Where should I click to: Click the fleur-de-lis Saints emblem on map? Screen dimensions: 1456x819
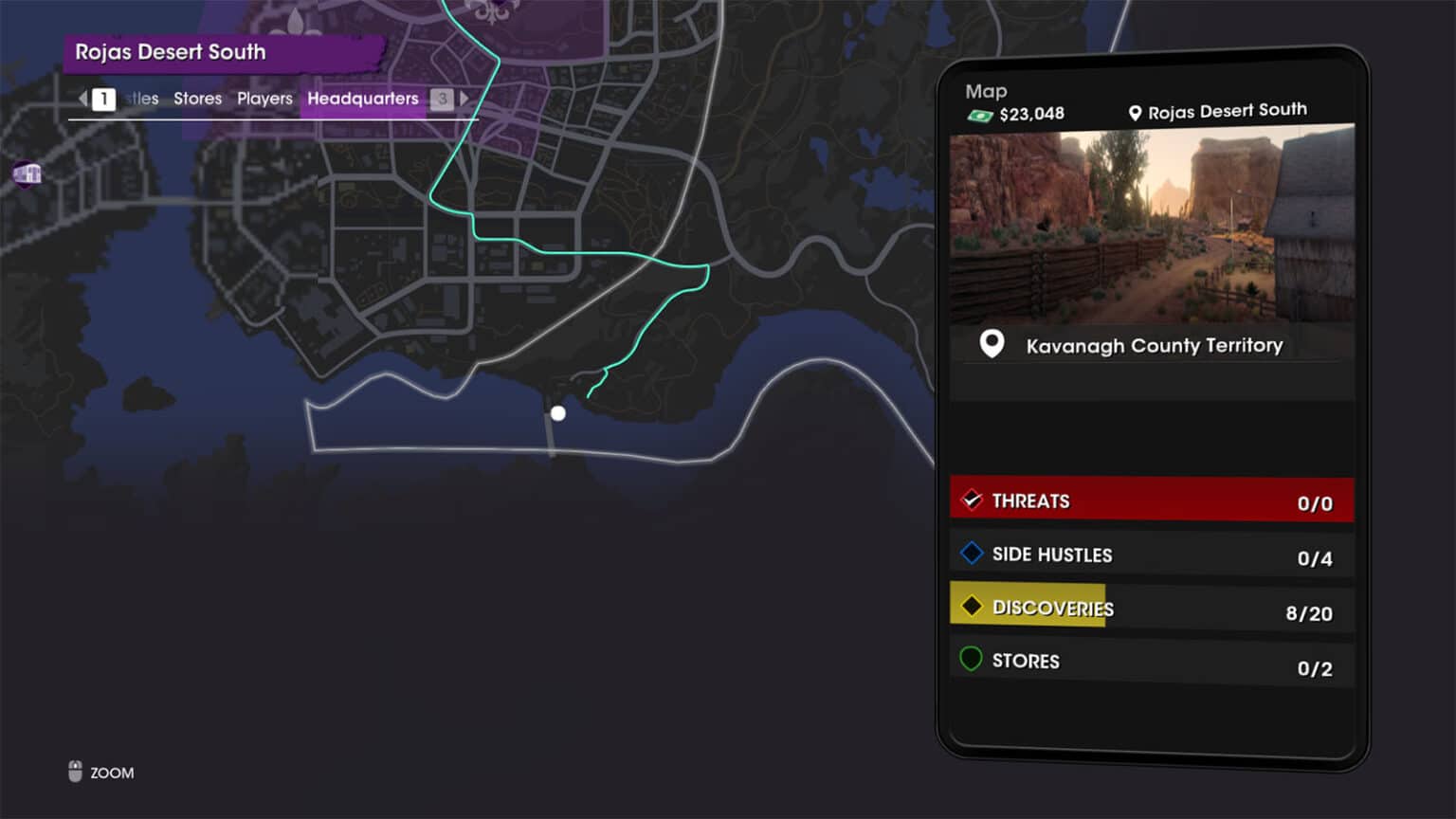pos(492,10)
